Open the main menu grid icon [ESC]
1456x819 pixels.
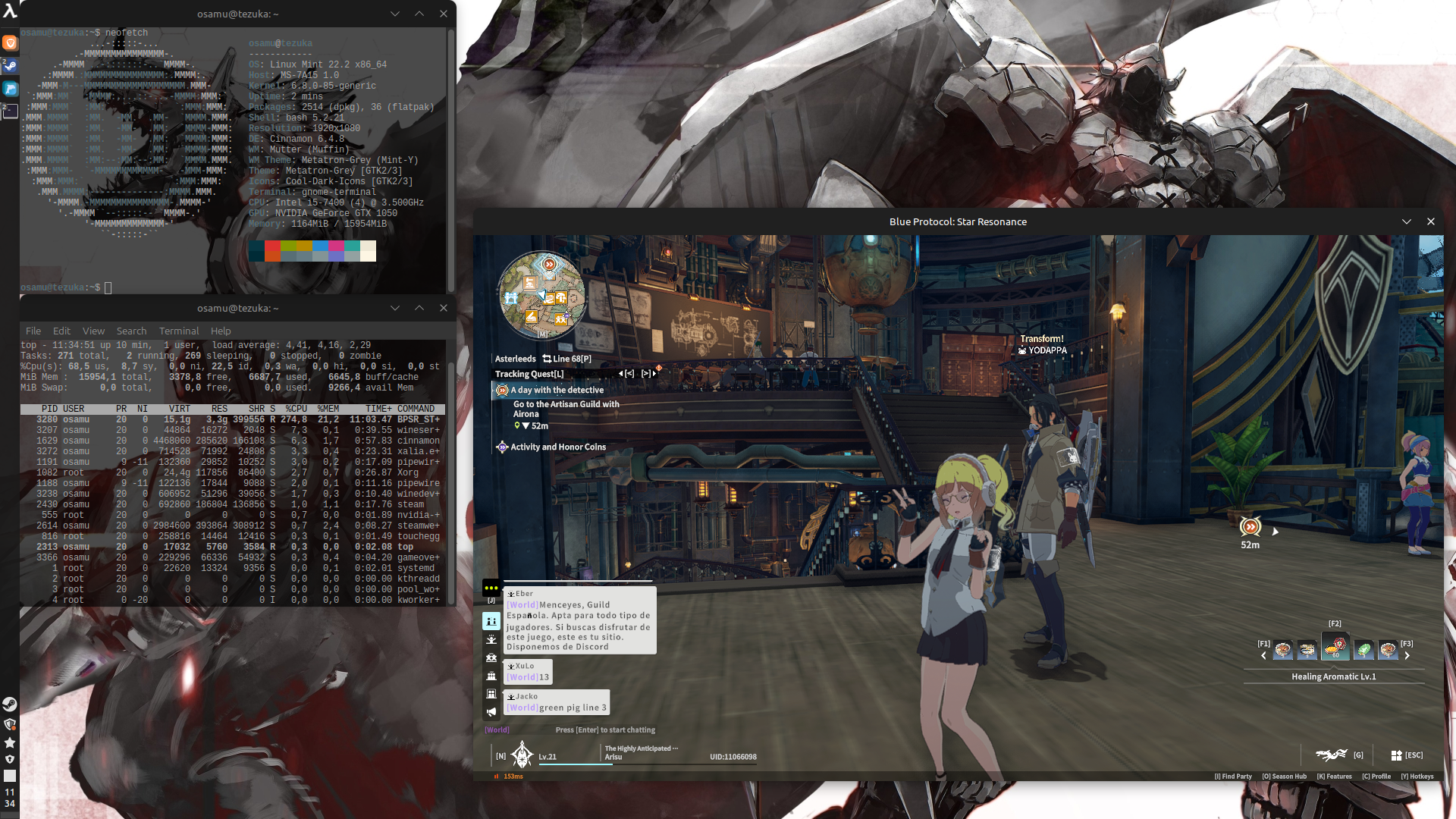pos(1396,755)
